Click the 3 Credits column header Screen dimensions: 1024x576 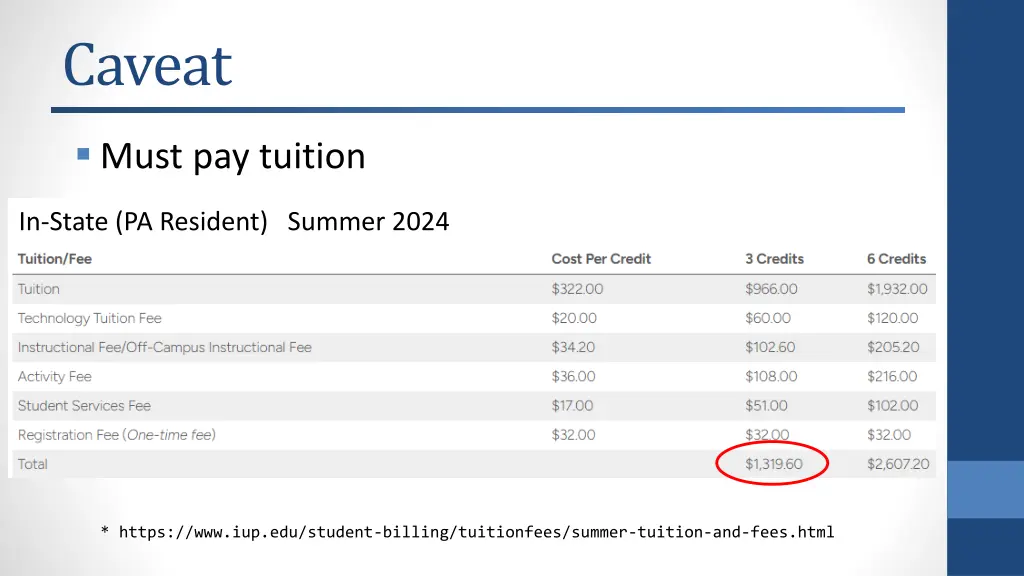click(774, 259)
